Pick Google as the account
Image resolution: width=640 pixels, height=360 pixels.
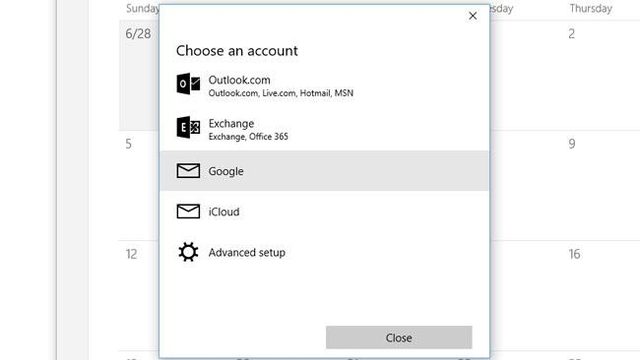324,171
